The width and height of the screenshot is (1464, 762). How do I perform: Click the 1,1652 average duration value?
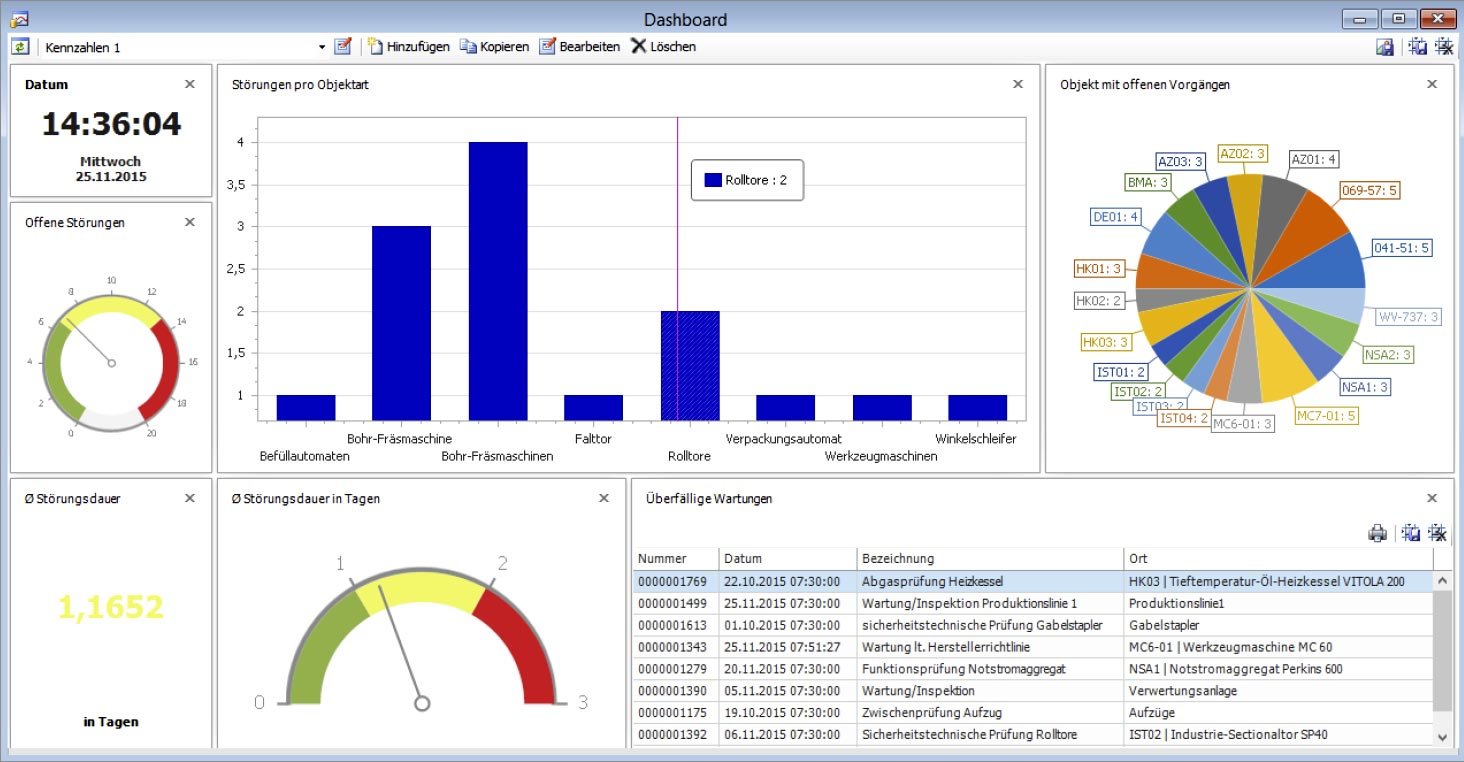(111, 607)
